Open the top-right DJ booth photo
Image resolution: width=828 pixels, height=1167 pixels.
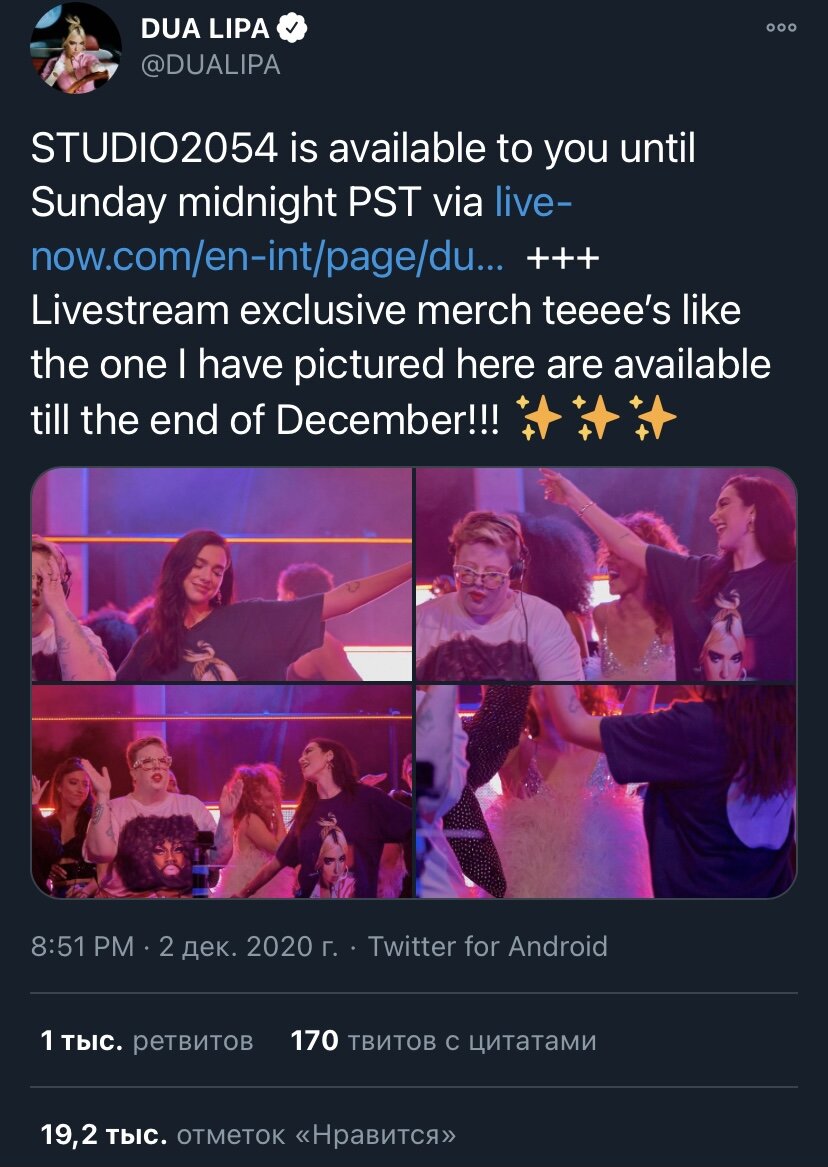coord(606,574)
